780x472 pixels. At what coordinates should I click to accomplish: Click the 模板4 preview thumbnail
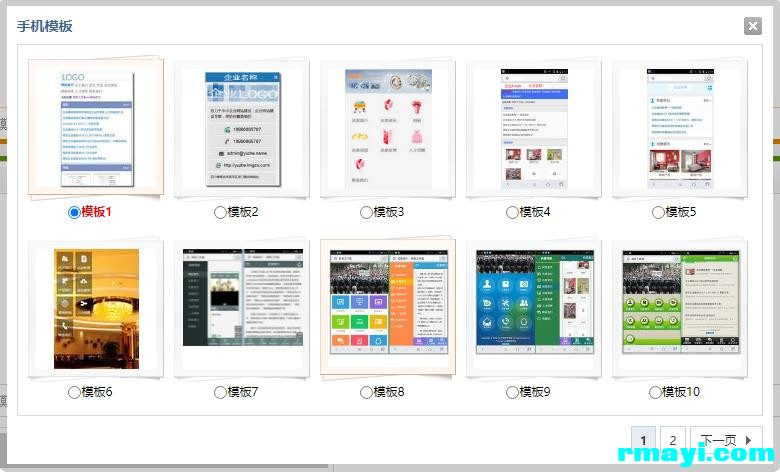tap(534, 129)
